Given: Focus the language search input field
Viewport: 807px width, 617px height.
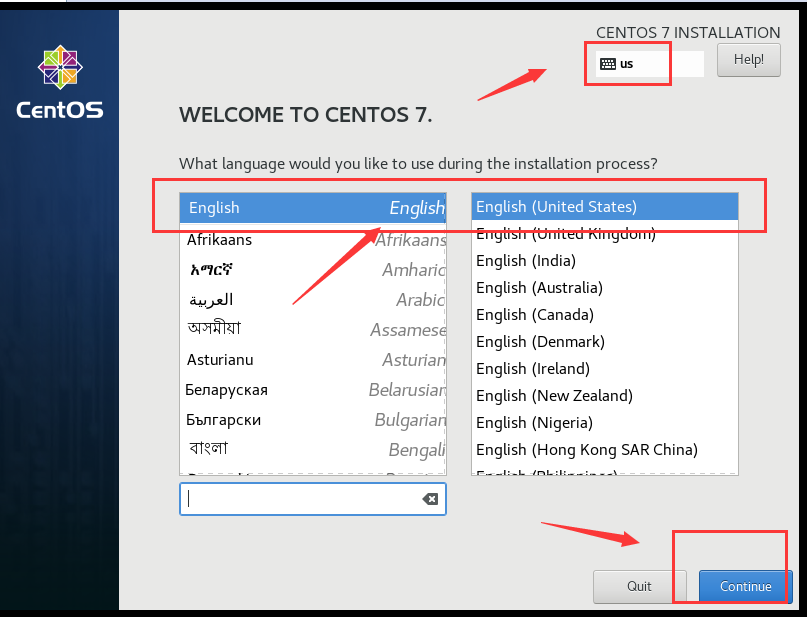Looking at the screenshot, I should pyautogui.click(x=312, y=499).
